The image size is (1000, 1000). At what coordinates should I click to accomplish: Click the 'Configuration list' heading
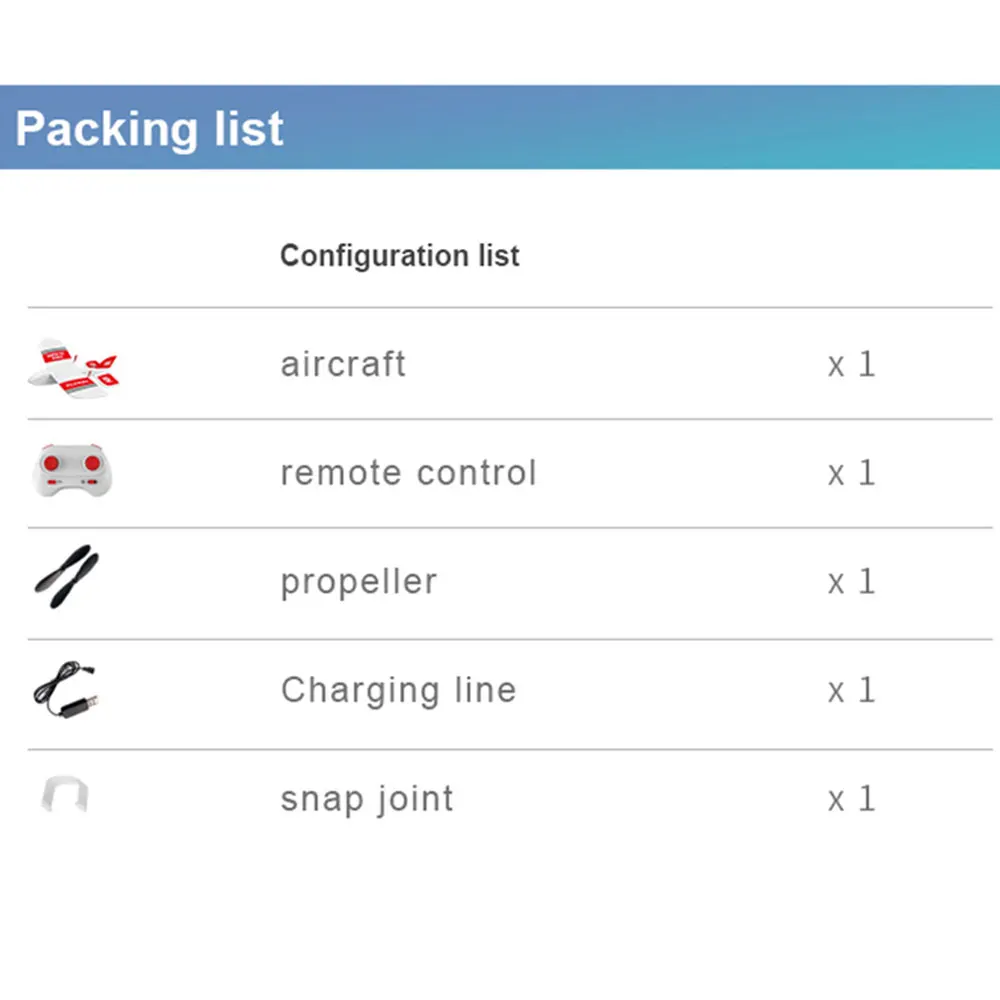[x=400, y=256]
